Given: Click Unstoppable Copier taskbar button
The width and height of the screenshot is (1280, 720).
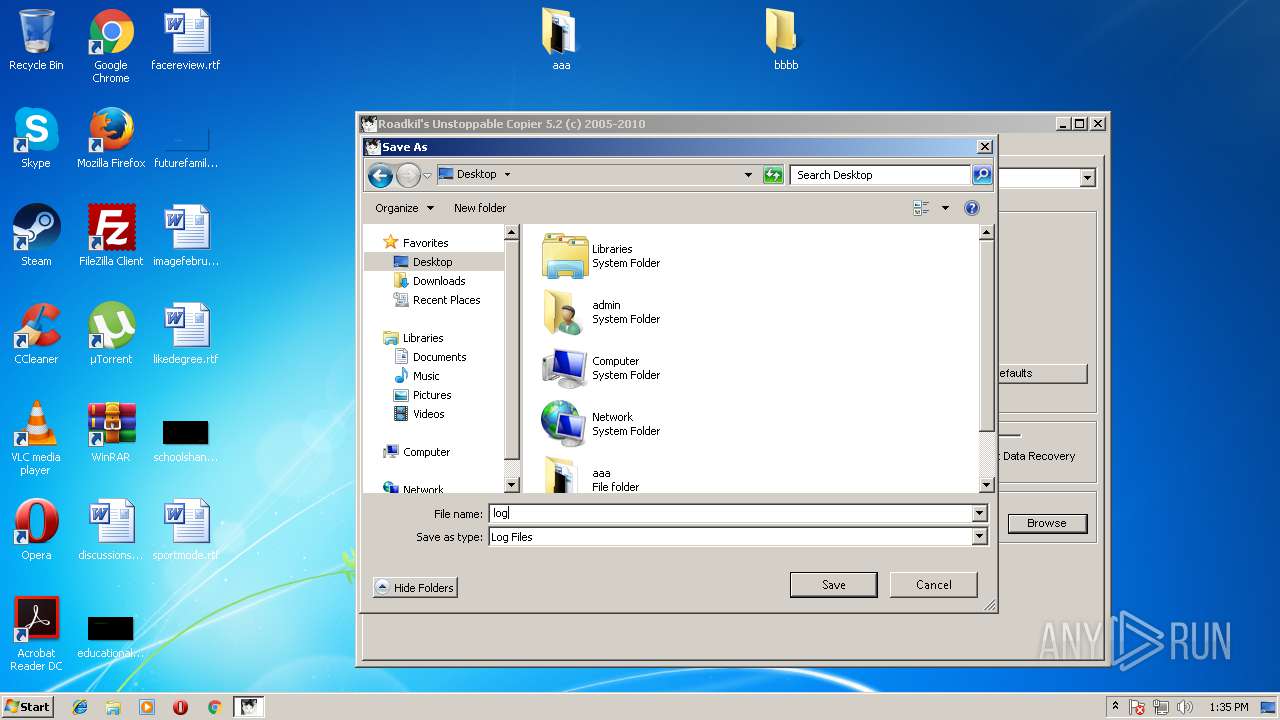Looking at the screenshot, I should pyautogui.click(x=248, y=707).
